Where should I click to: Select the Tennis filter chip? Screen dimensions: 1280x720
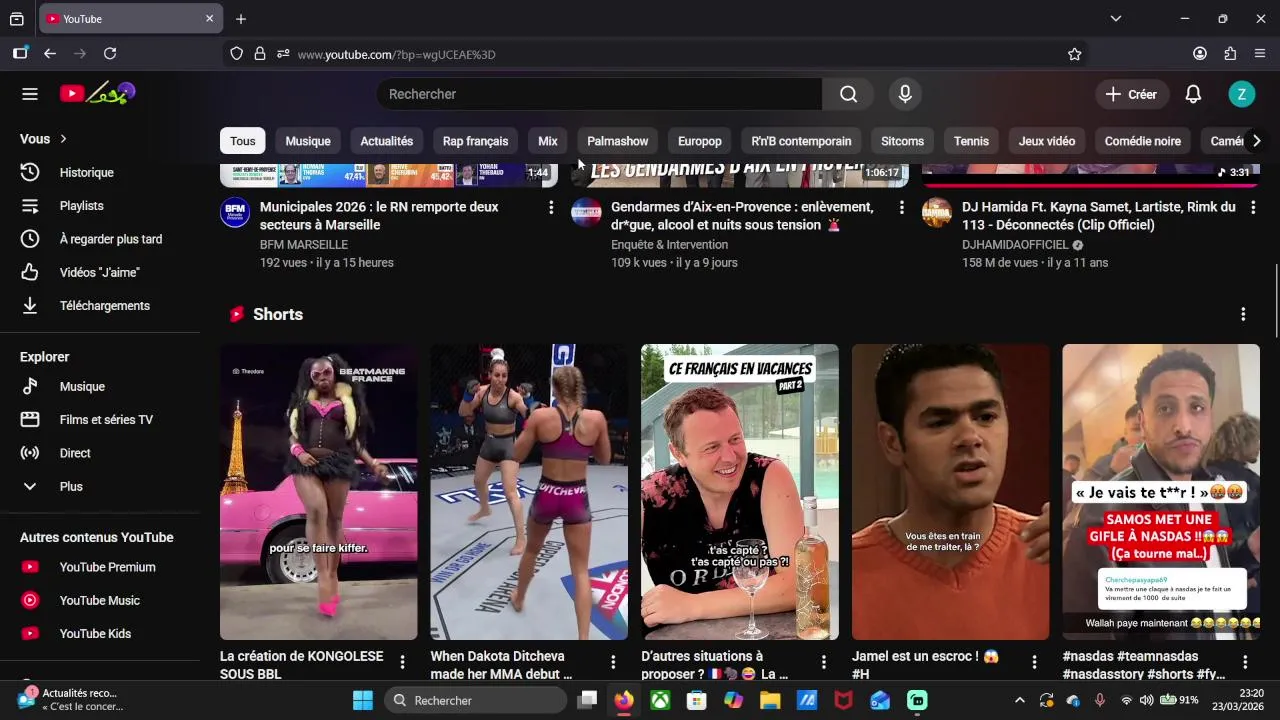pos(971,141)
